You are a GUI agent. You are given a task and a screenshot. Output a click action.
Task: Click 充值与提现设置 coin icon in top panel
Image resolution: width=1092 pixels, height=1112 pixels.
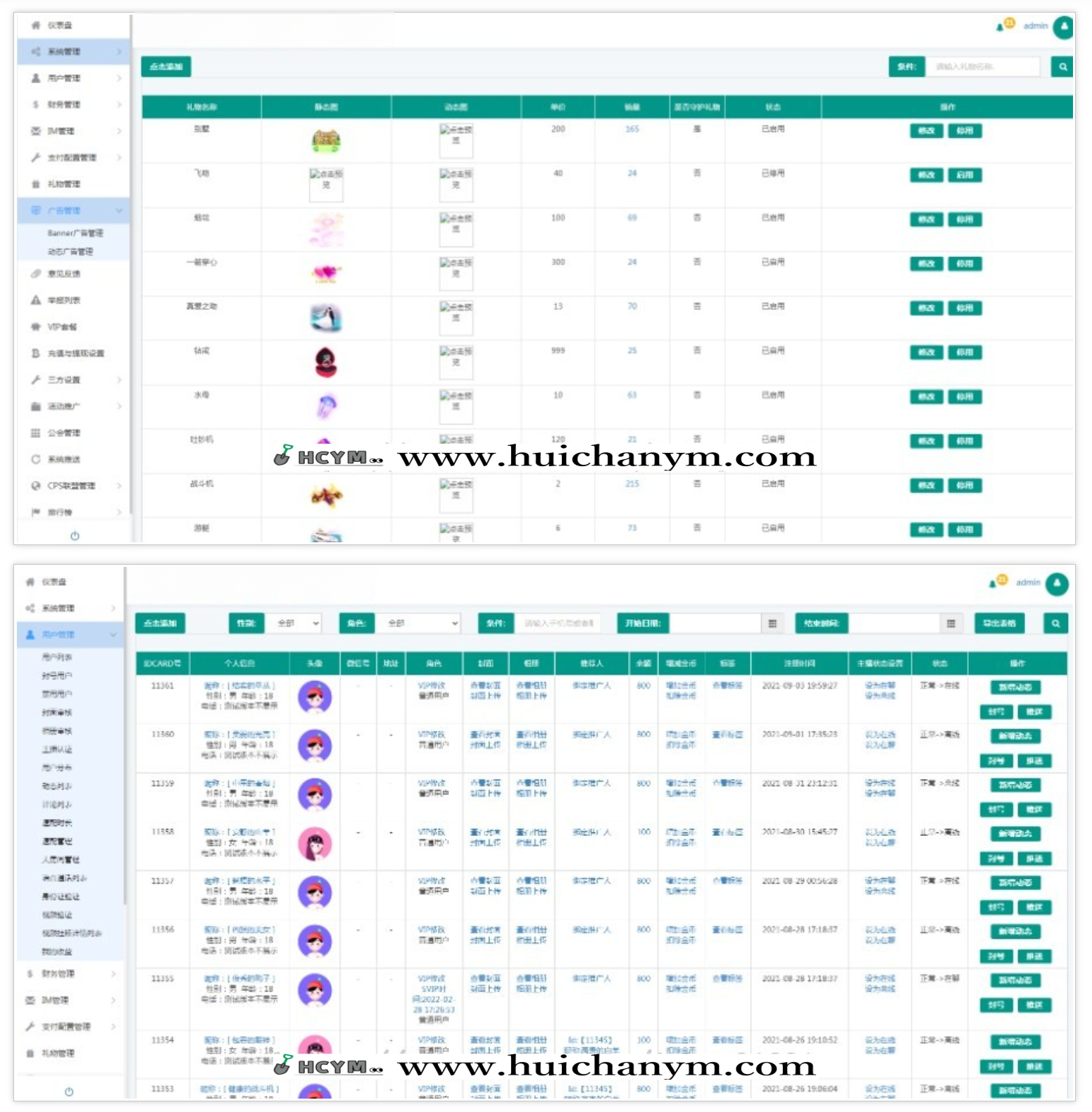click(36, 354)
